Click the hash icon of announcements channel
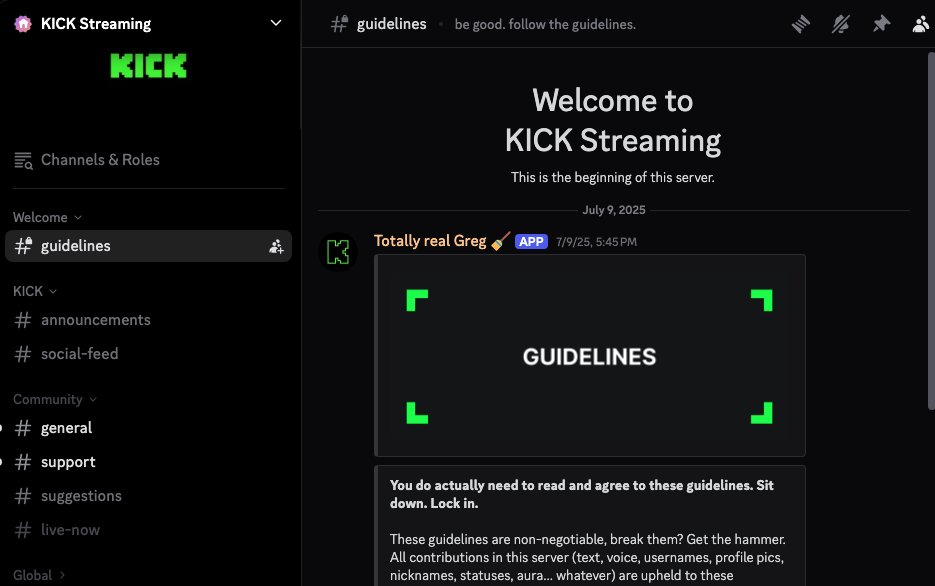Screen dimensions: 935x586 click(23, 320)
